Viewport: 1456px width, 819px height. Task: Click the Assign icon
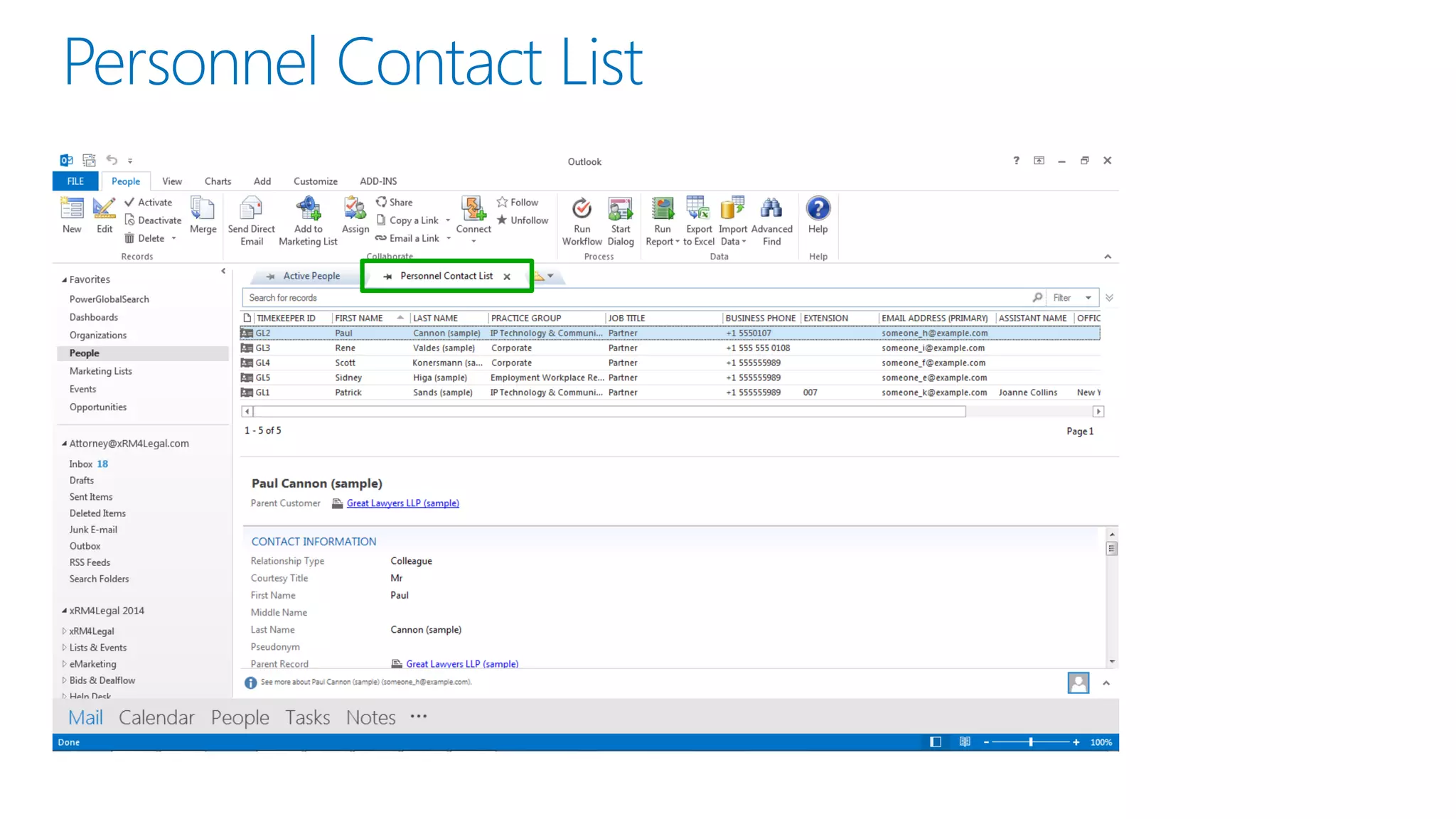(355, 208)
